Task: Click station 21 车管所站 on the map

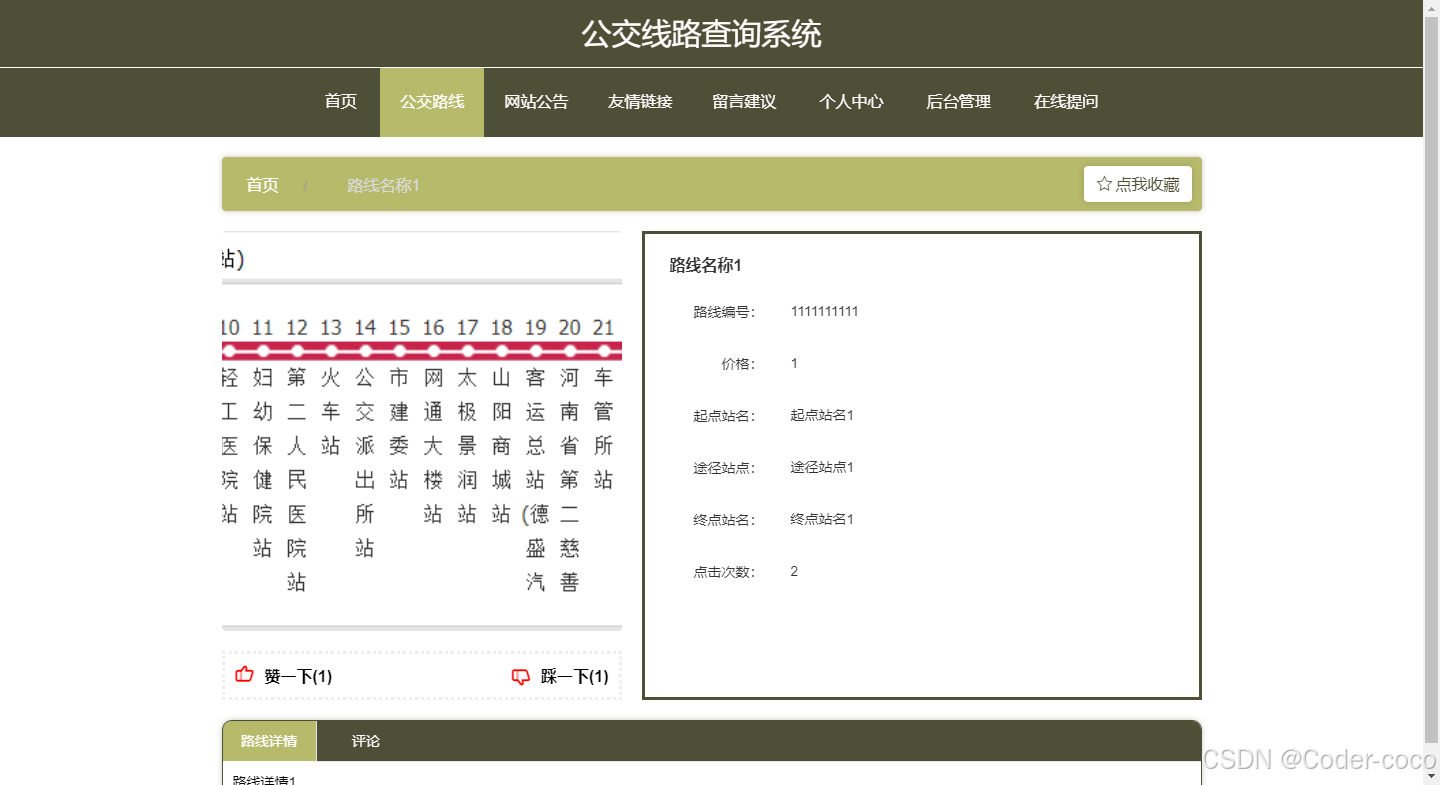Action: (x=603, y=429)
